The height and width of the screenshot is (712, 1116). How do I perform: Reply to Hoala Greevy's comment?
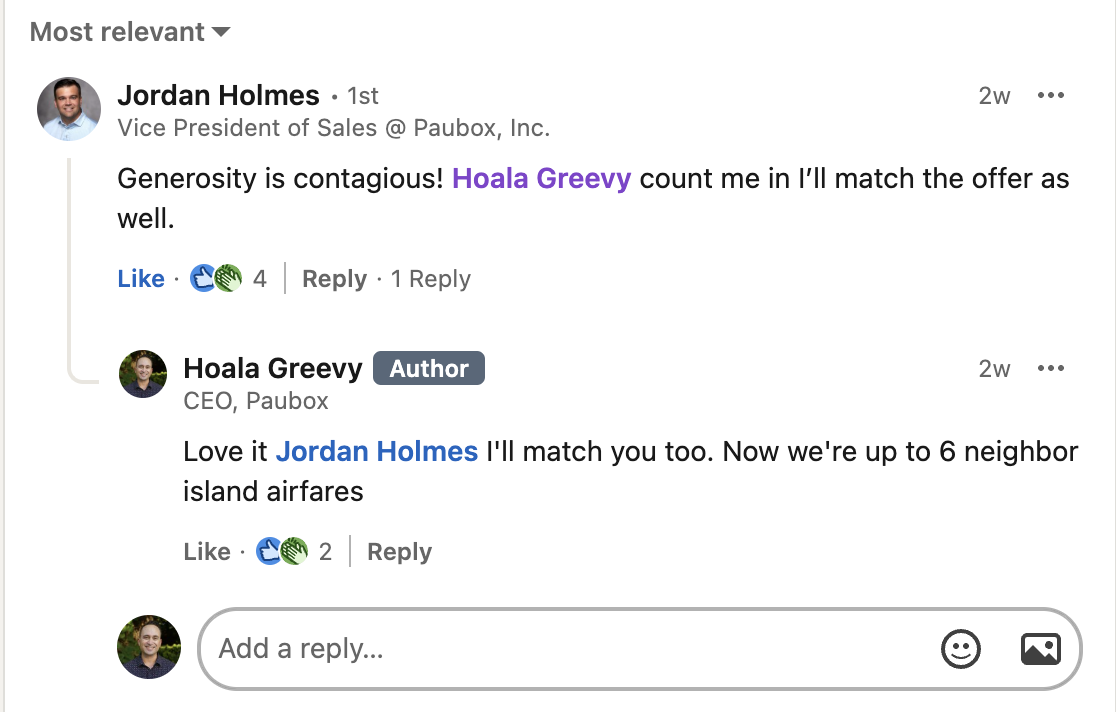399,552
